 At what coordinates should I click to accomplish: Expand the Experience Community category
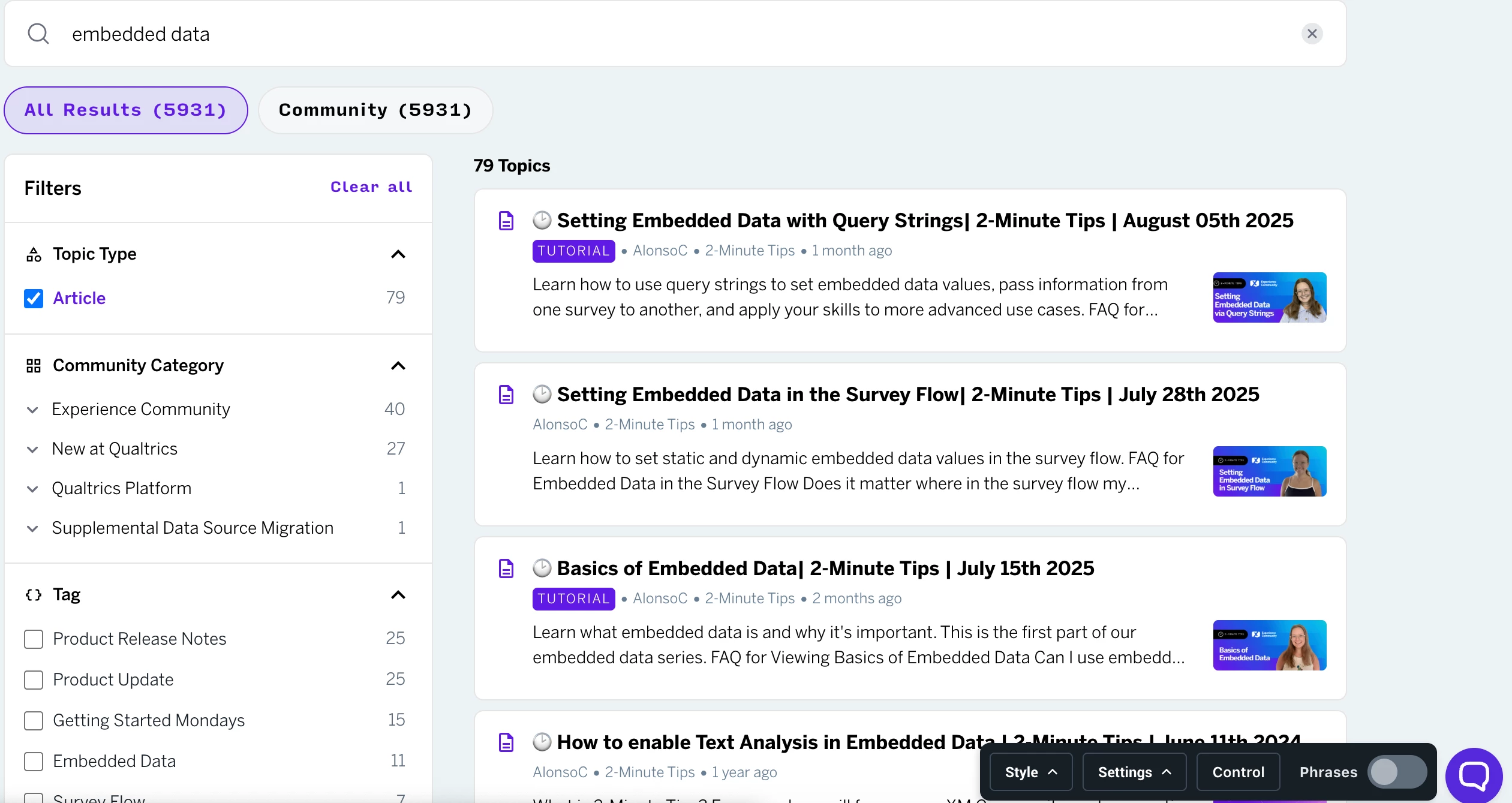coord(32,410)
